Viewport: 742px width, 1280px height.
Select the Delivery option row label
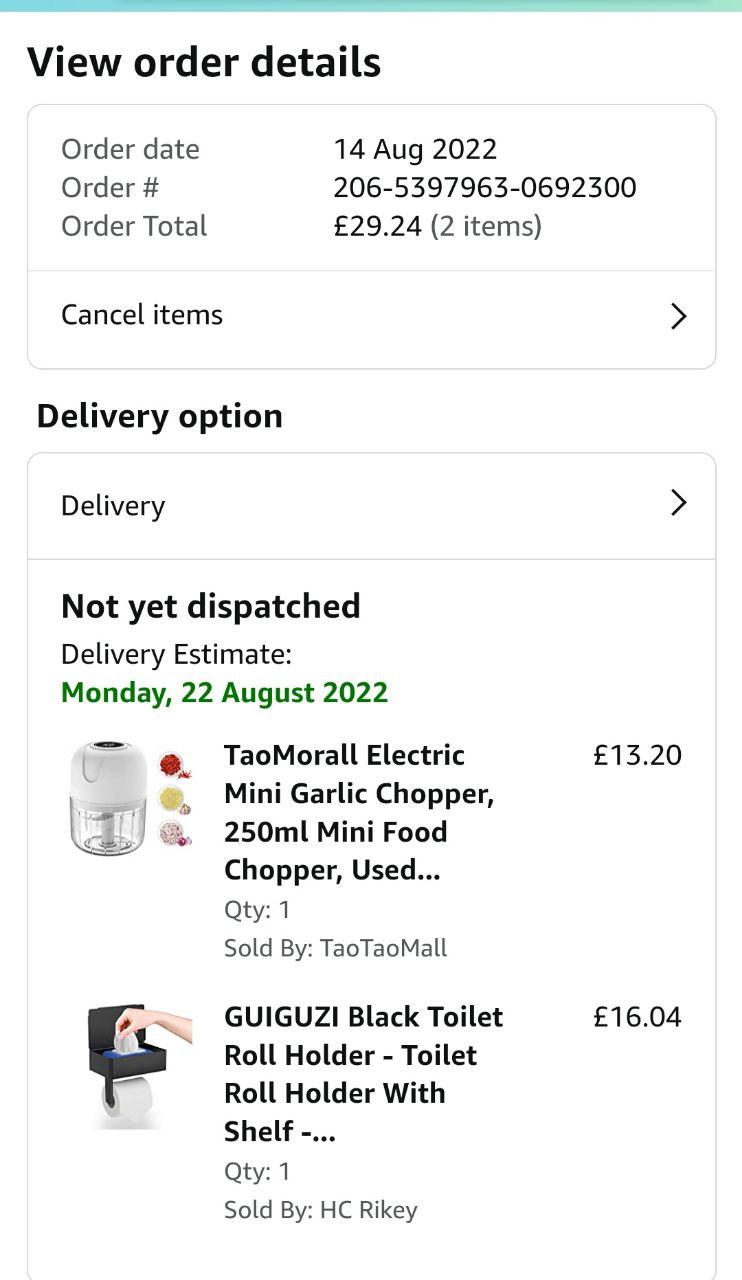(113, 506)
